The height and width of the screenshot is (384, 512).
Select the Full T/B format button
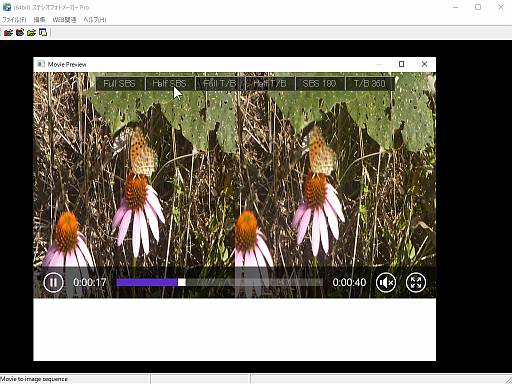pyautogui.click(x=220, y=83)
